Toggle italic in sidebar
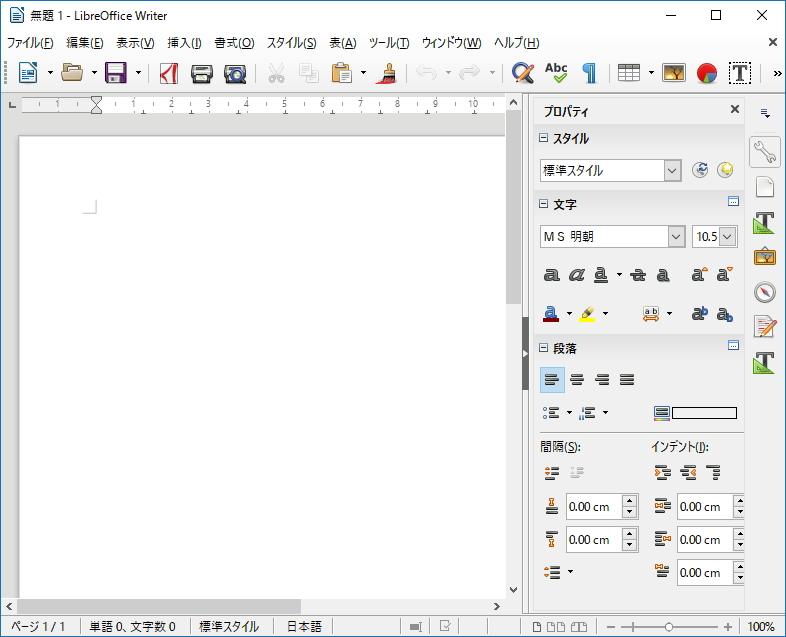Image resolution: width=786 pixels, height=637 pixels. (x=576, y=275)
